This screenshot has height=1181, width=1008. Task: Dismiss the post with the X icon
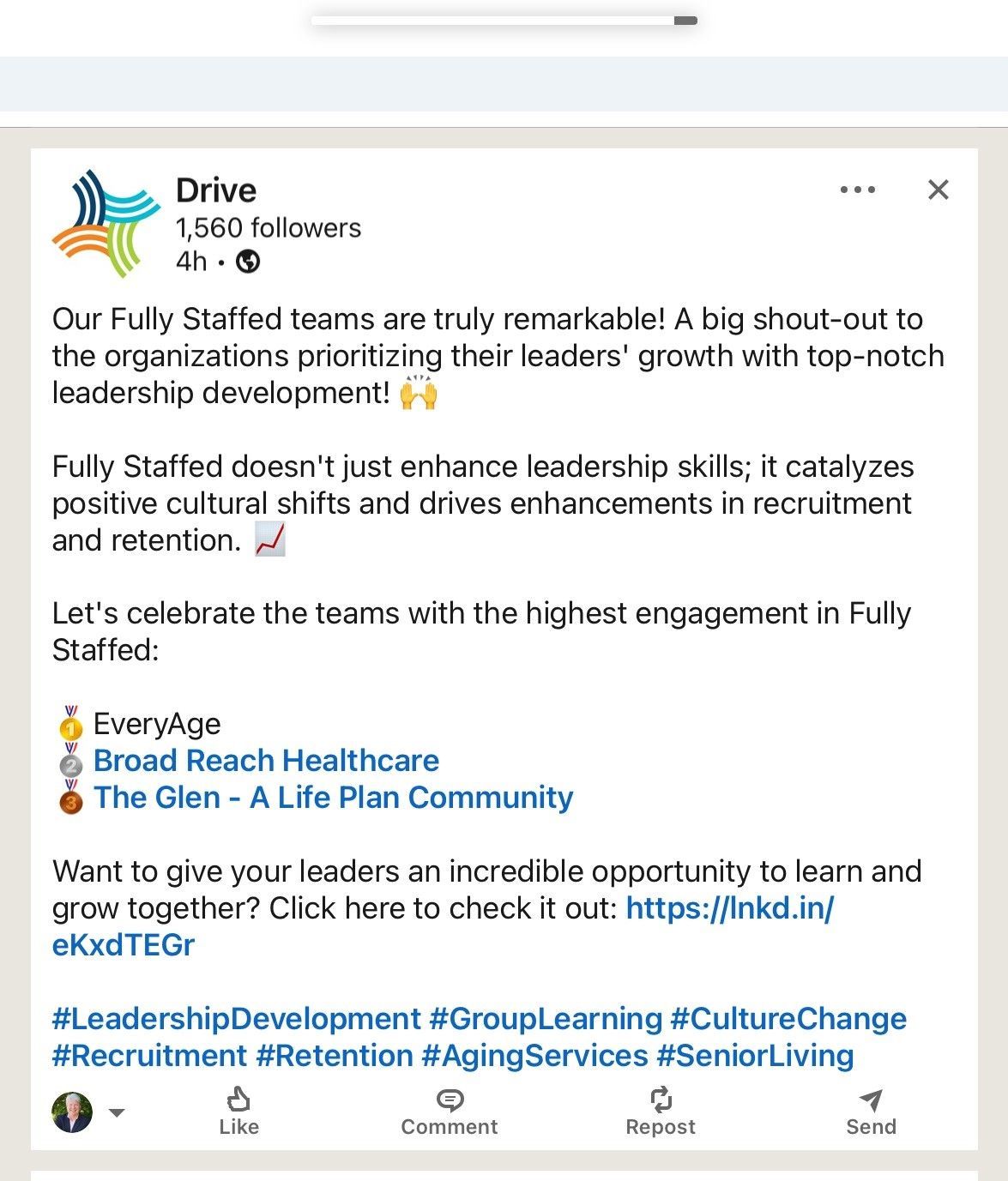pos(939,190)
